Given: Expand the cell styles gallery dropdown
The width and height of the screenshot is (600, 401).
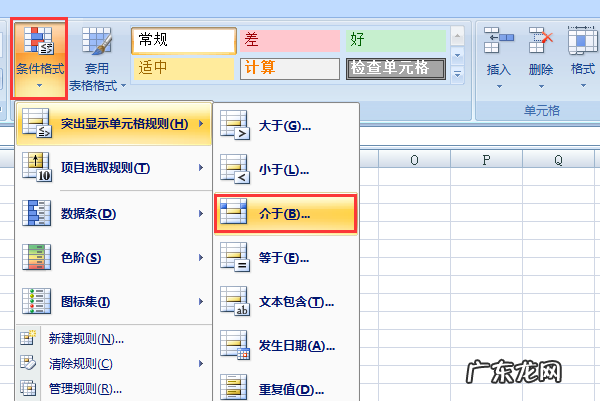Looking at the screenshot, I should point(458,74).
